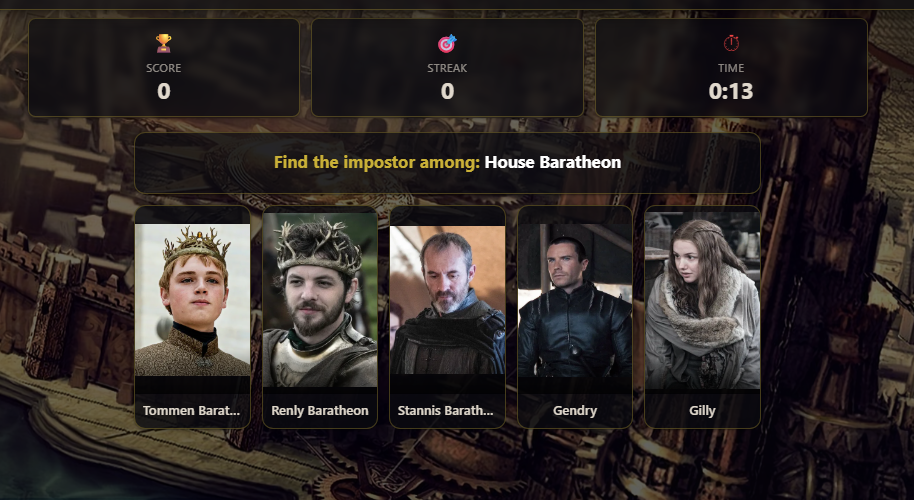Viewport: 914px width, 500px height.
Task: Click the Time countdown showing 0:13
Action: (731, 91)
